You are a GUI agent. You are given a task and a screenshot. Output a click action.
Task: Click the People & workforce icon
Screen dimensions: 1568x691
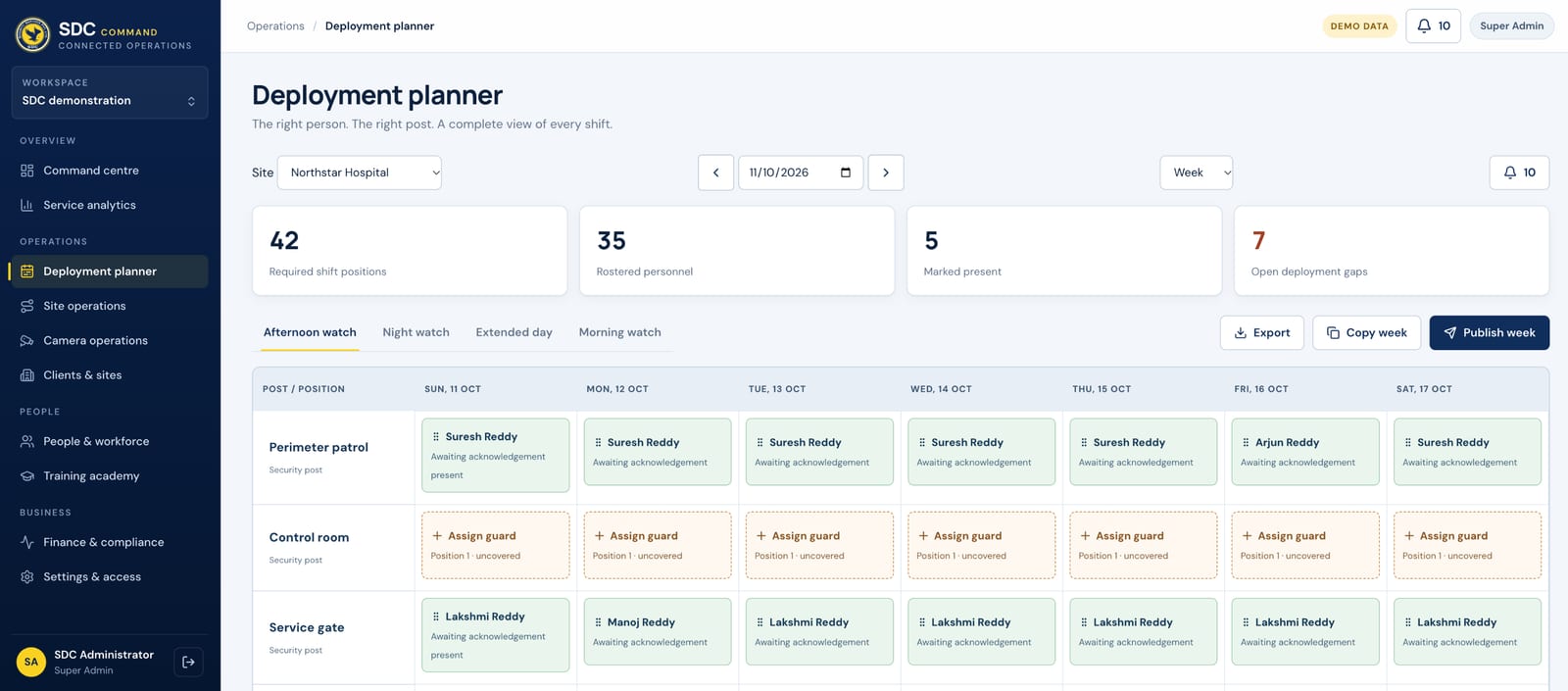pos(27,441)
